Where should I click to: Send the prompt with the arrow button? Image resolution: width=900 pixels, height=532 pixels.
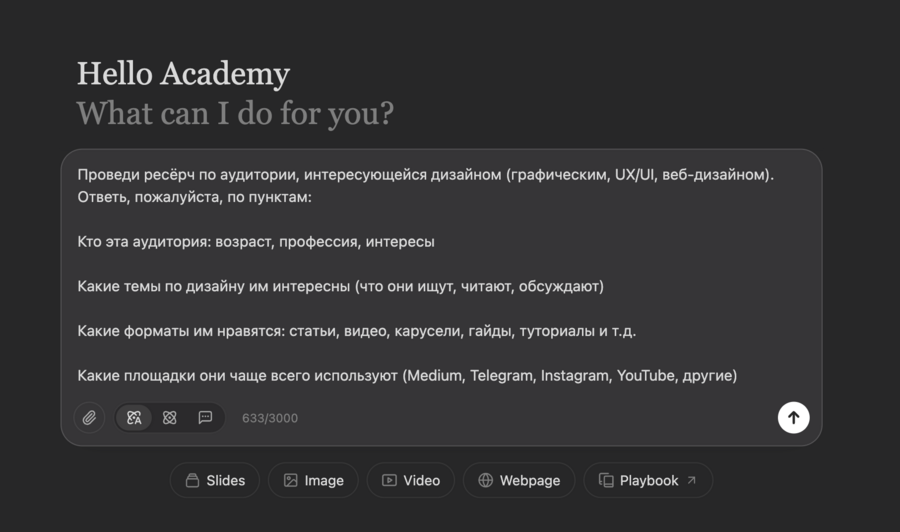793,418
